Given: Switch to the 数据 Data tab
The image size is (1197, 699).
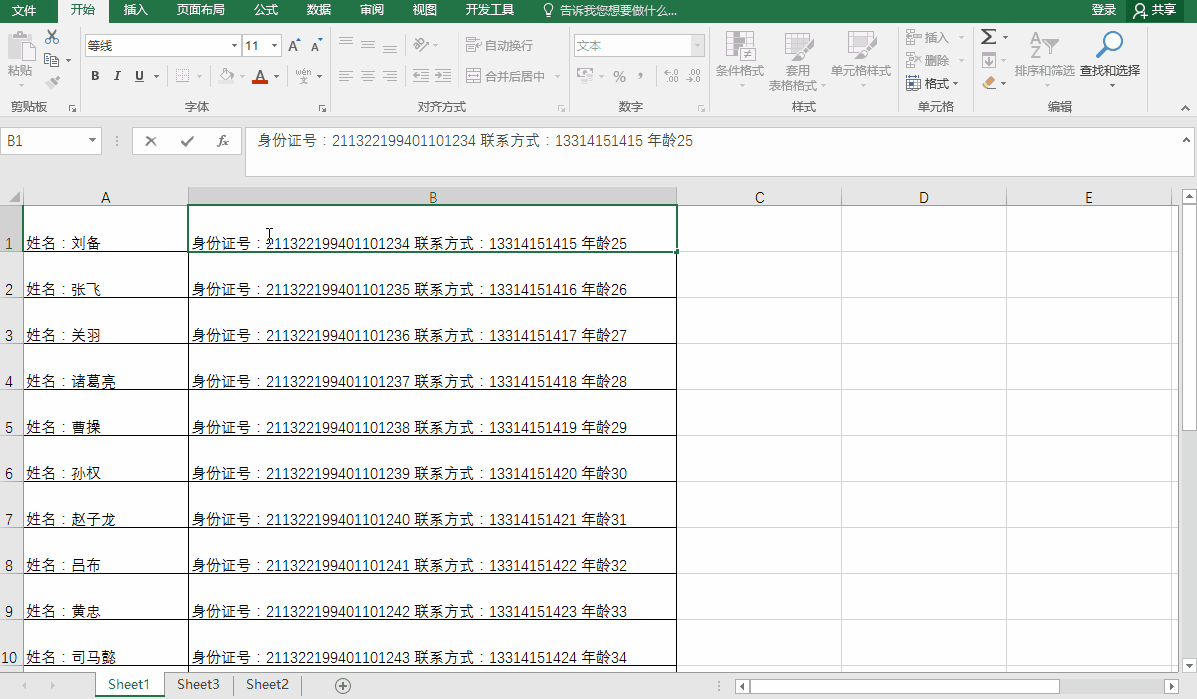Looking at the screenshot, I should pyautogui.click(x=318, y=10).
